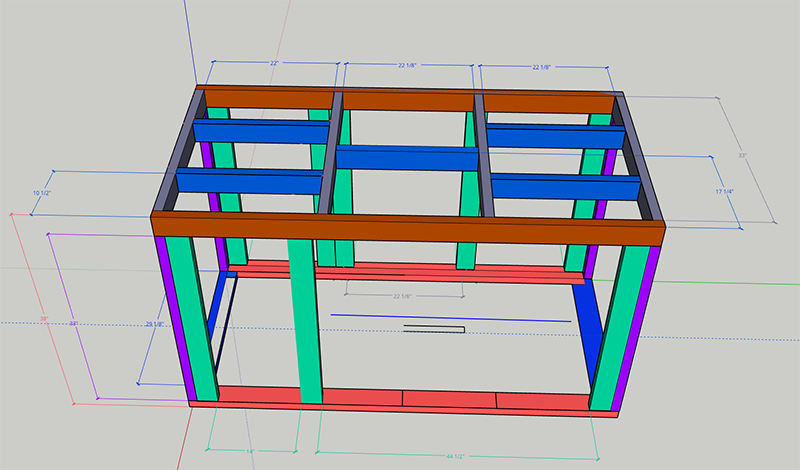Viewport: 800px width, 470px height.
Task: Click the gray 22 1/8" label under frame
Action: [x=402, y=296]
